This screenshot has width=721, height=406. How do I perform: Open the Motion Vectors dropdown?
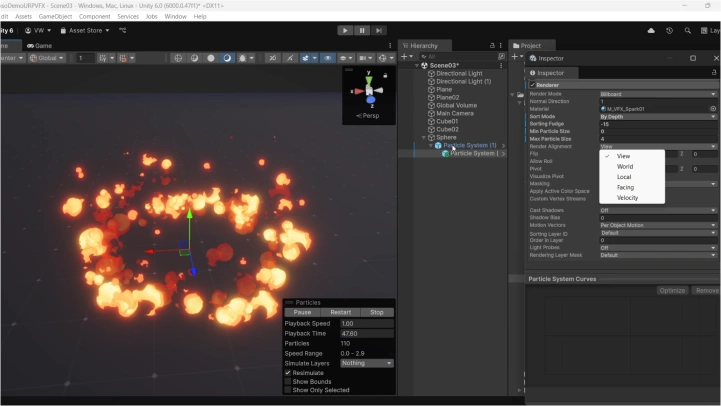click(x=658, y=225)
